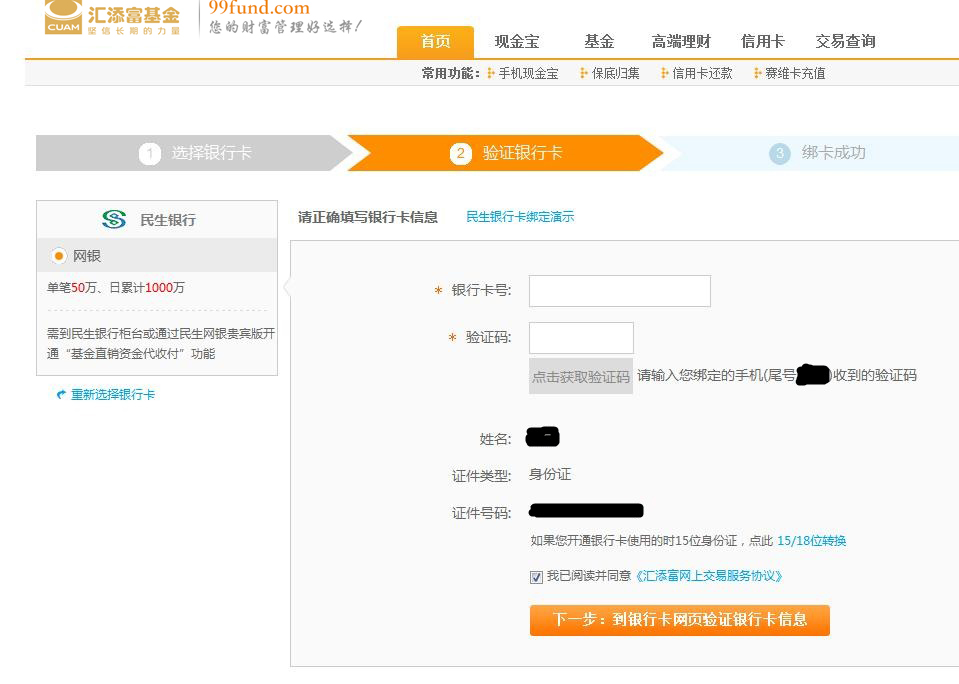Click the 民生银行 bank logo icon
The image size is (959, 684).
[x=114, y=220]
